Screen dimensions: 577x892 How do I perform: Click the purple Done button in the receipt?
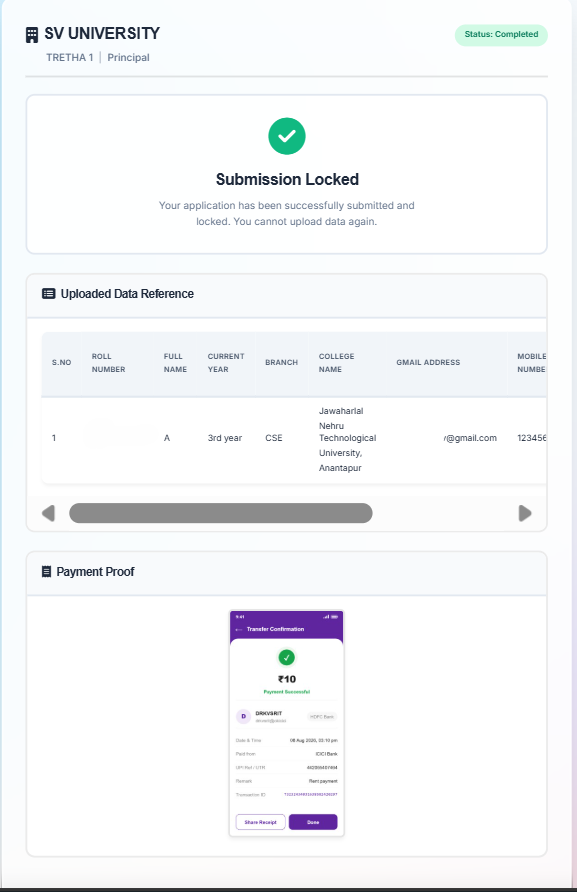coord(313,822)
